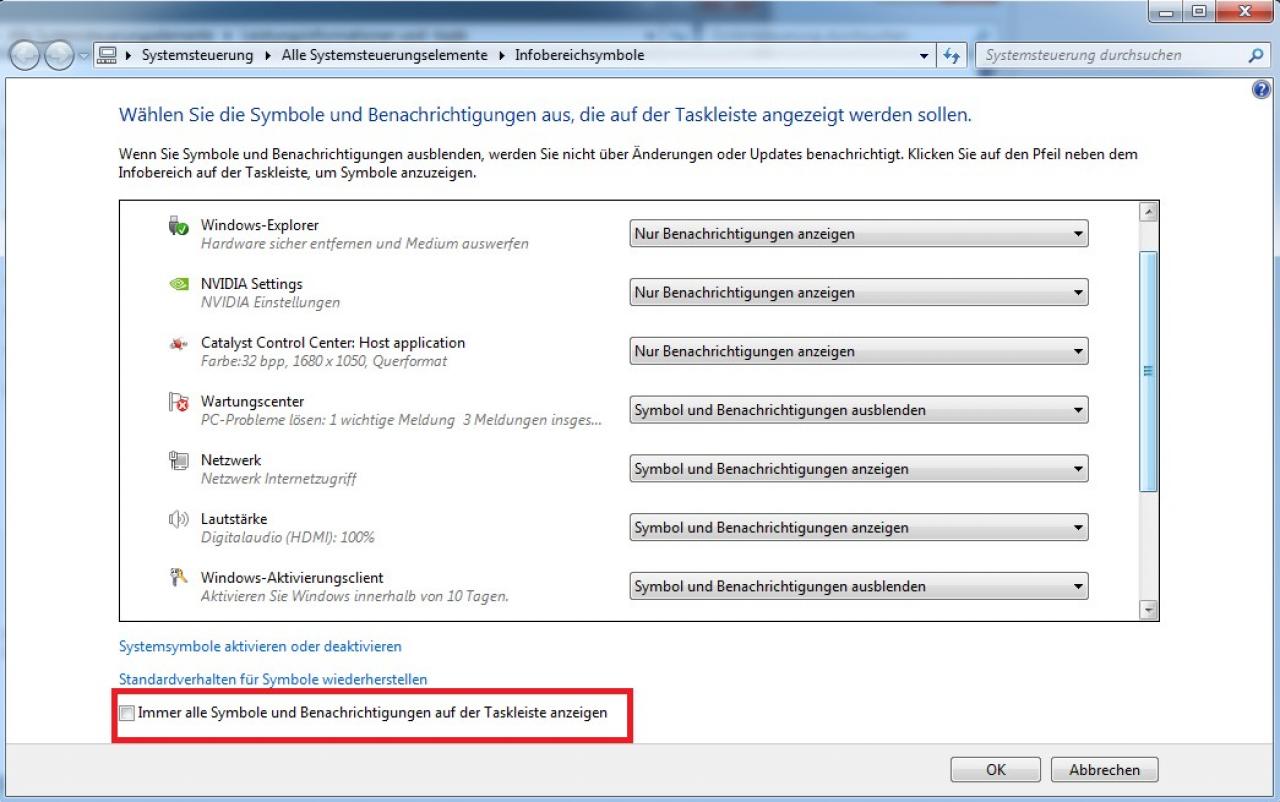
Task: Click the computer icon in address bar
Action: point(108,56)
